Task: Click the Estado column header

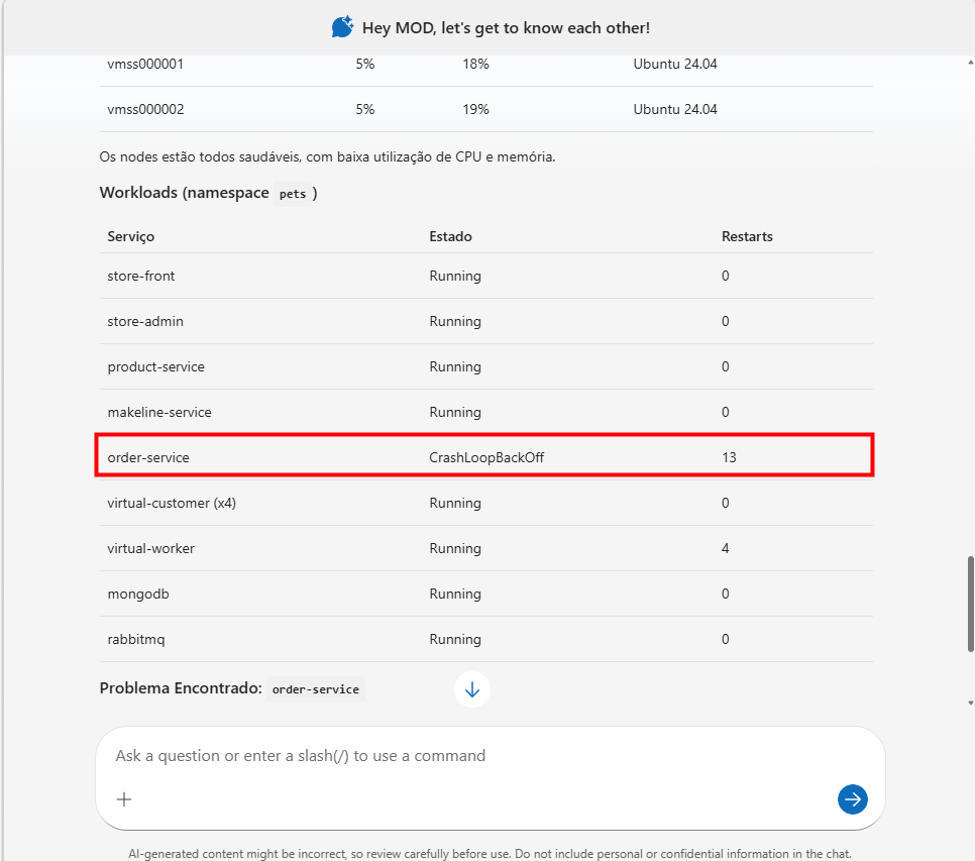Action: [x=450, y=236]
